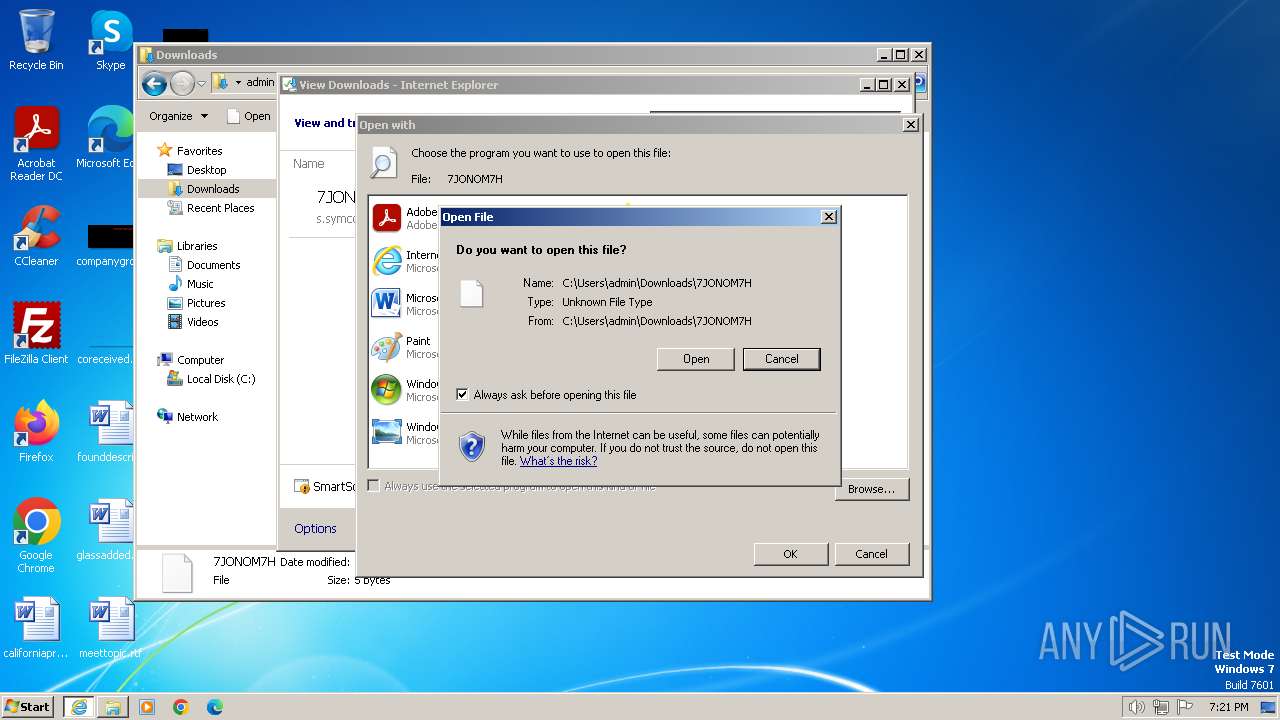Expand Organize menu in Downloads window

coord(179,116)
